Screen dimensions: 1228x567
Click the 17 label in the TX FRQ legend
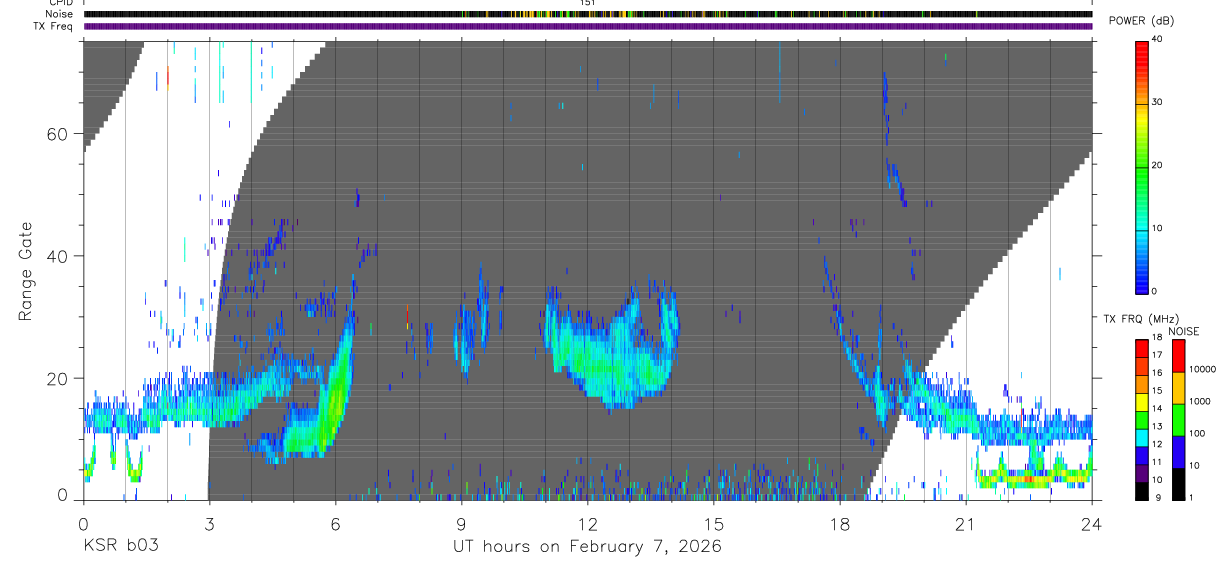[x=1157, y=355]
